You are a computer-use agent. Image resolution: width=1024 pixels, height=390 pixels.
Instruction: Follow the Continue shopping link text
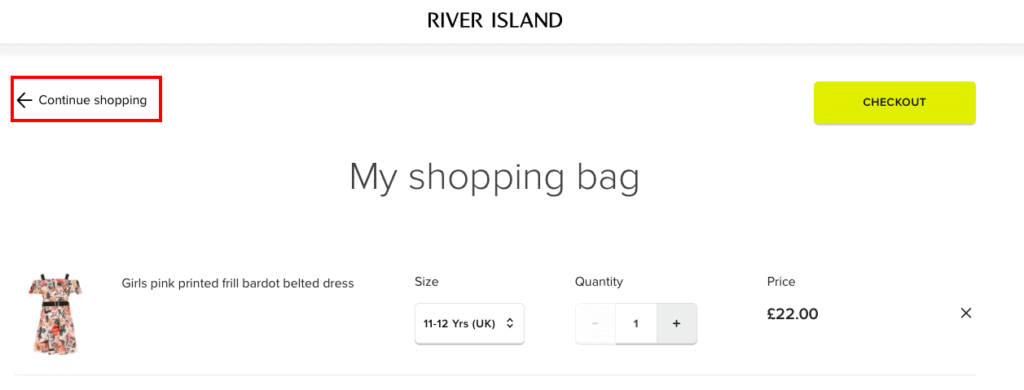coord(93,100)
